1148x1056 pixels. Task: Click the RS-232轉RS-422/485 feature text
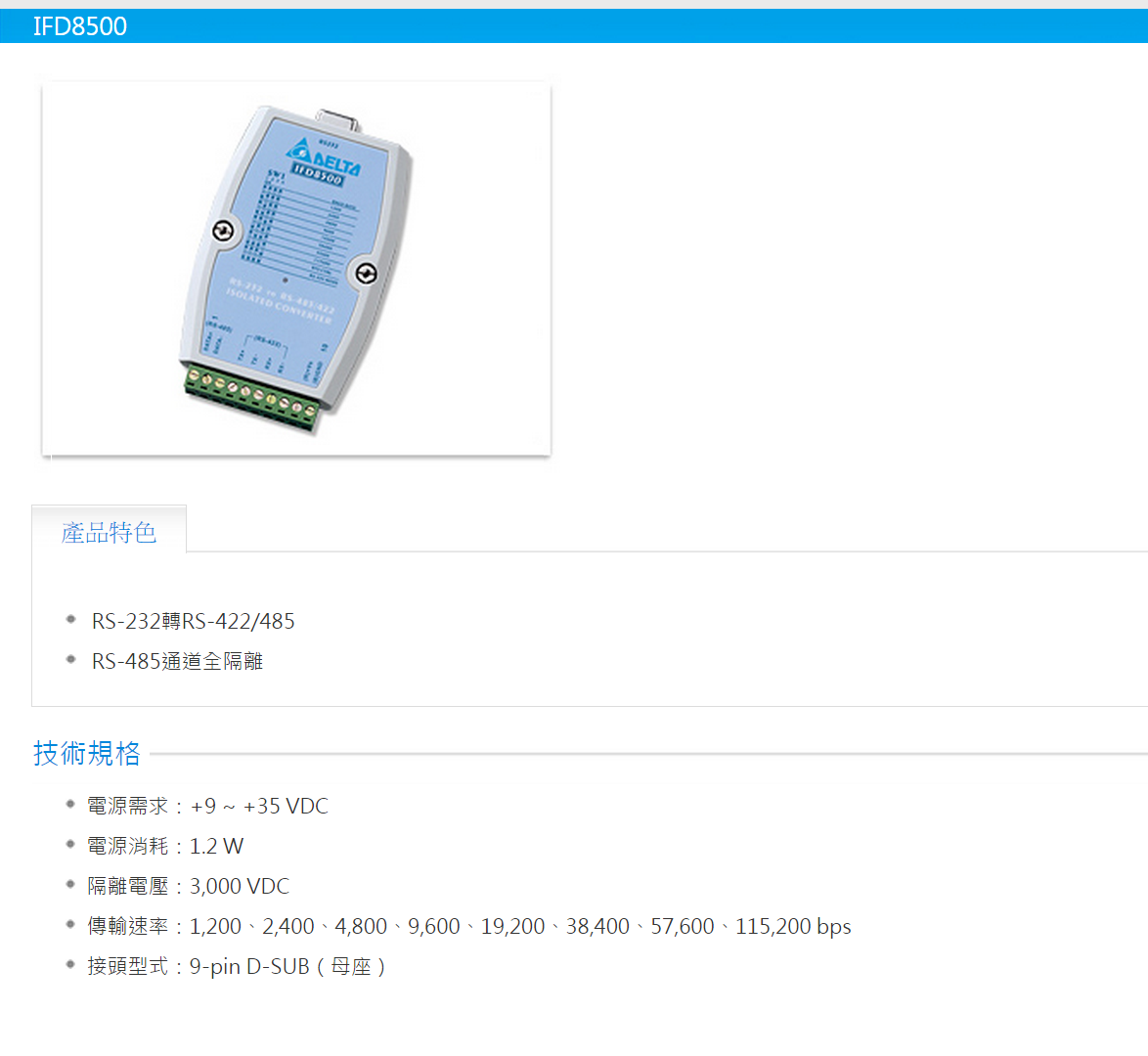194,621
